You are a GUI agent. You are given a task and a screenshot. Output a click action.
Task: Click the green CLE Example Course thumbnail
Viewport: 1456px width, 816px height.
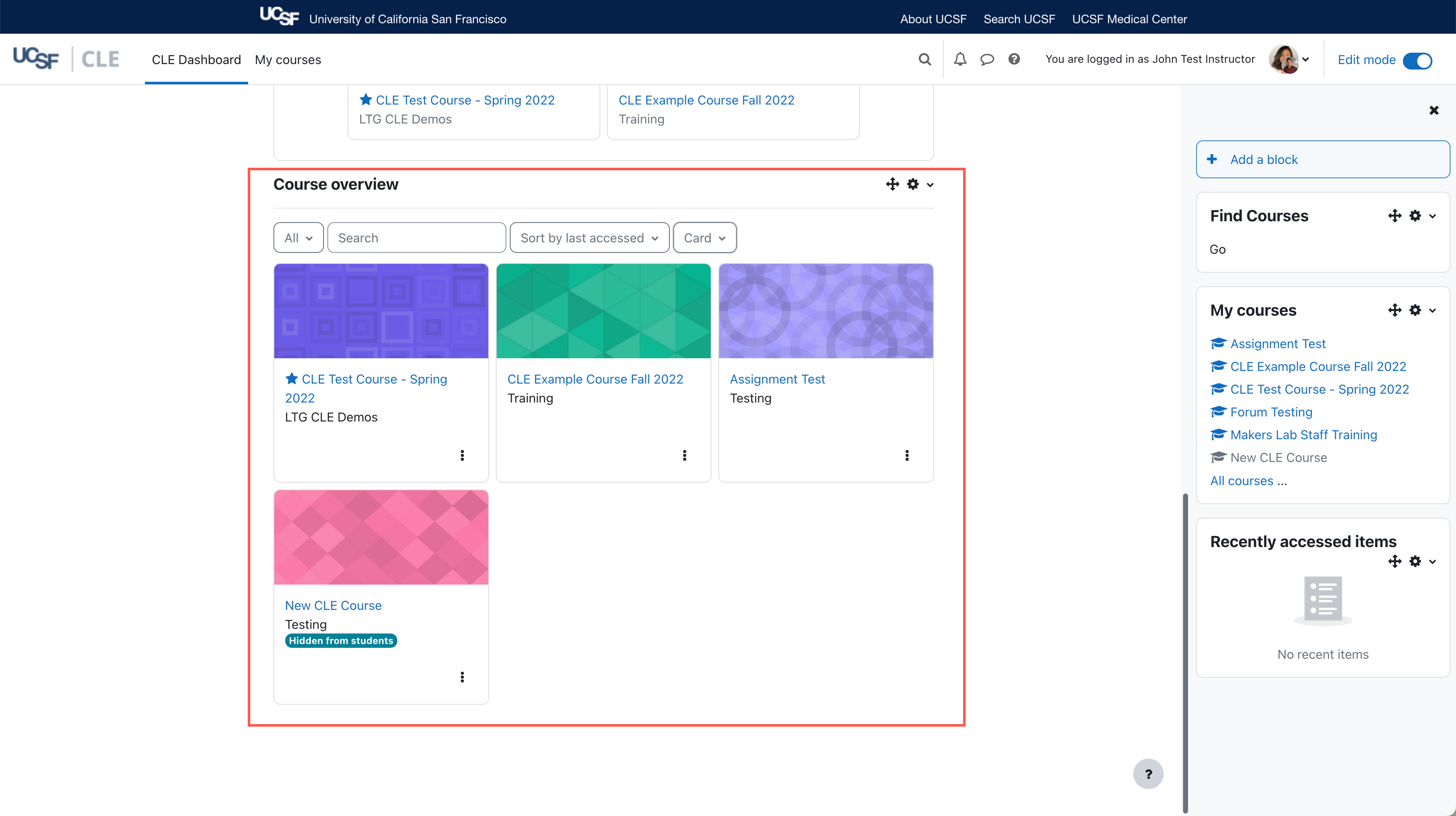click(603, 311)
